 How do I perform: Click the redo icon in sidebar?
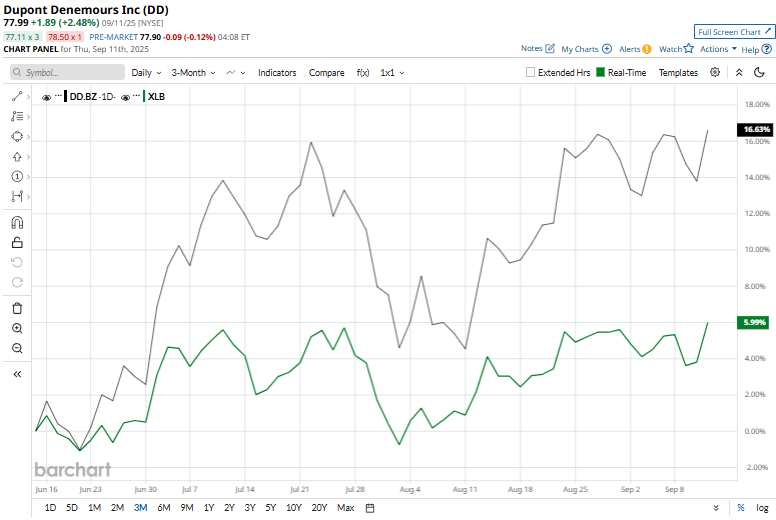point(17,283)
